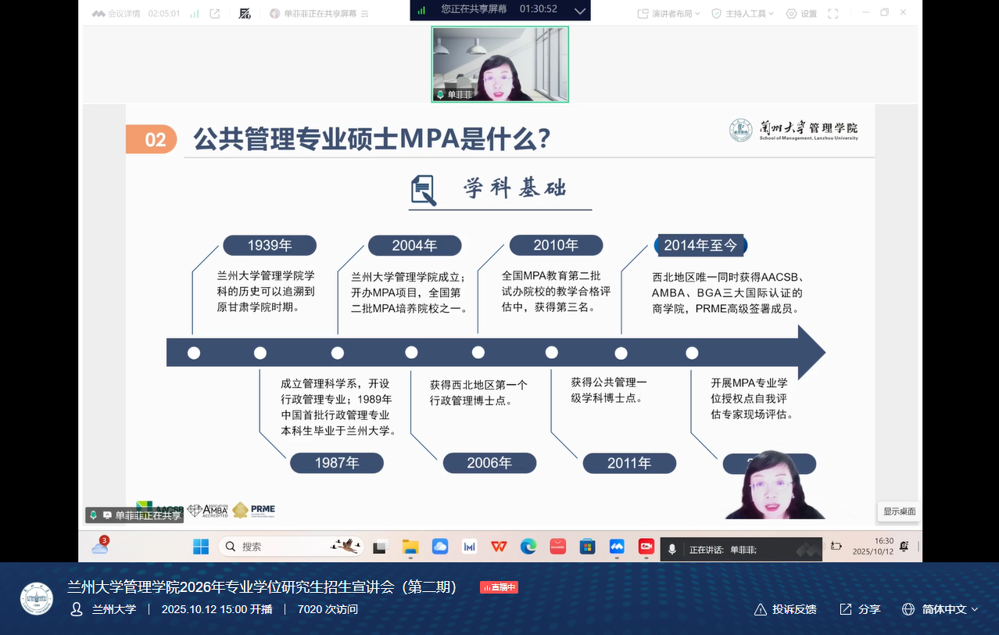Open meeting 设置 settings
Screen dimensions: 999x635
click(801, 14)
